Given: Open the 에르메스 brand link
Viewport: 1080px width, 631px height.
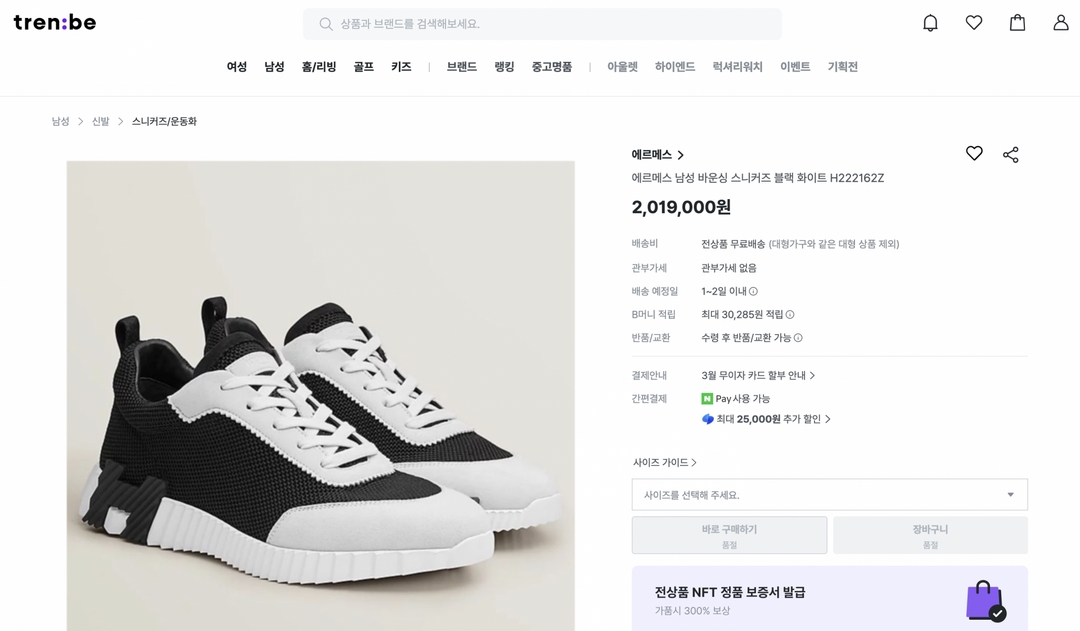Looking at the screenshot, I should click(657, 155).
